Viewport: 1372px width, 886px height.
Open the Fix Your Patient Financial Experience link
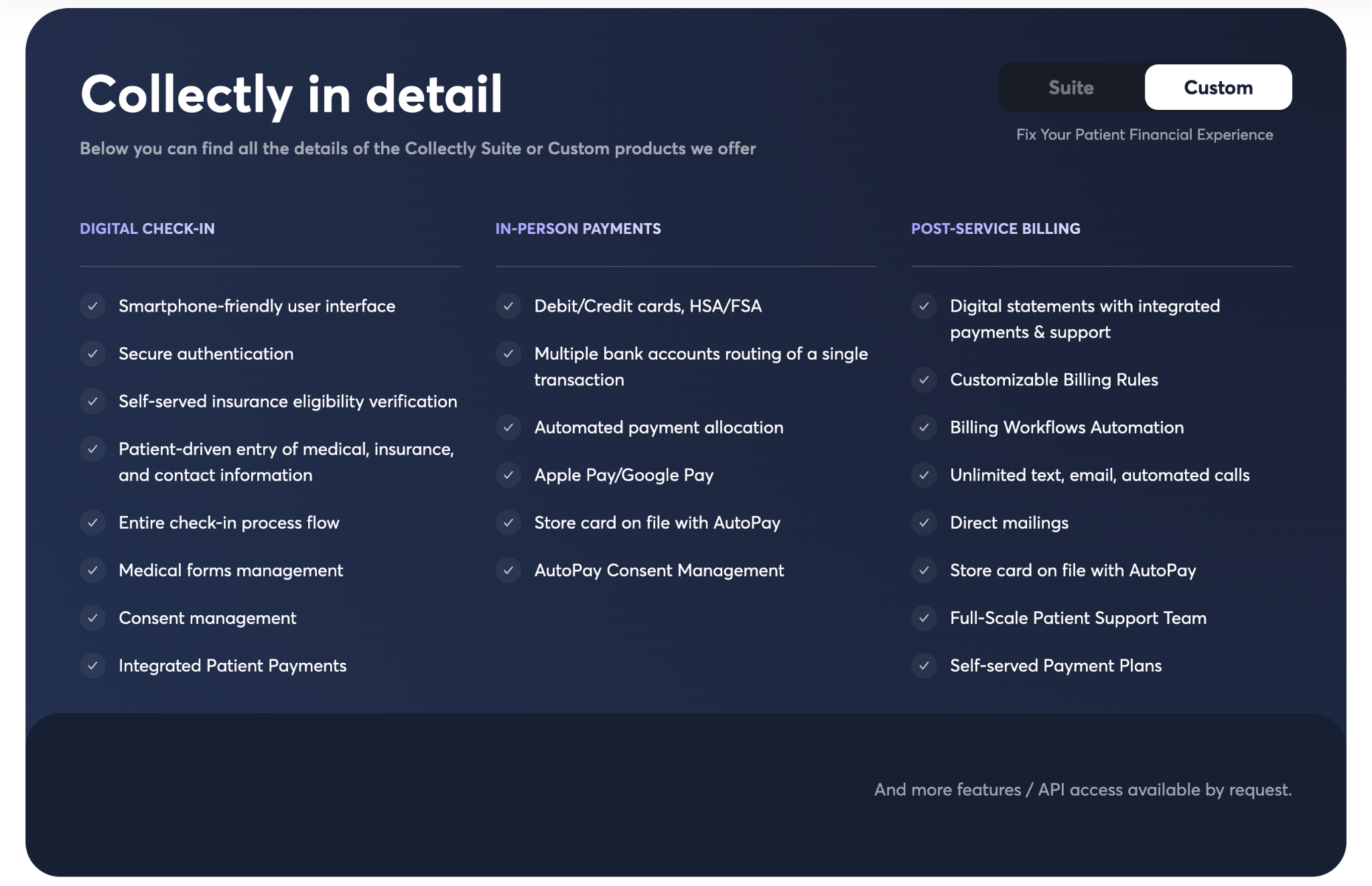pyautogui.click(x=1144, y=134)
